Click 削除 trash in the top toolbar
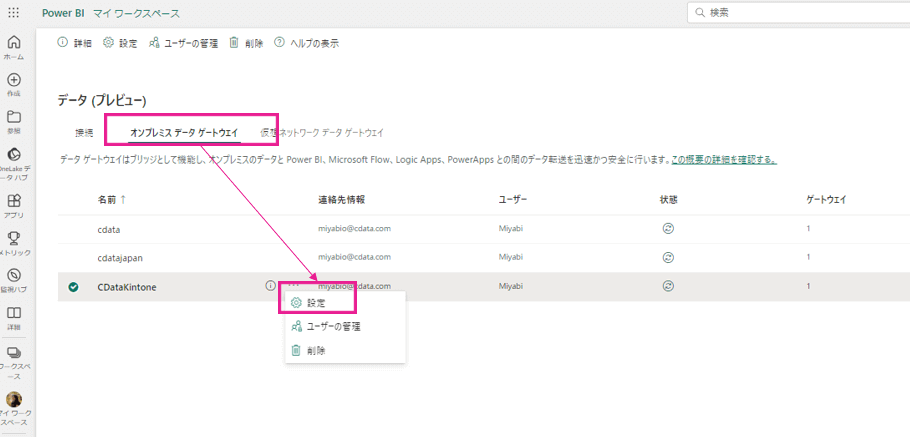Viewport: 910px width, 437px height. click(x=247, y=43)
